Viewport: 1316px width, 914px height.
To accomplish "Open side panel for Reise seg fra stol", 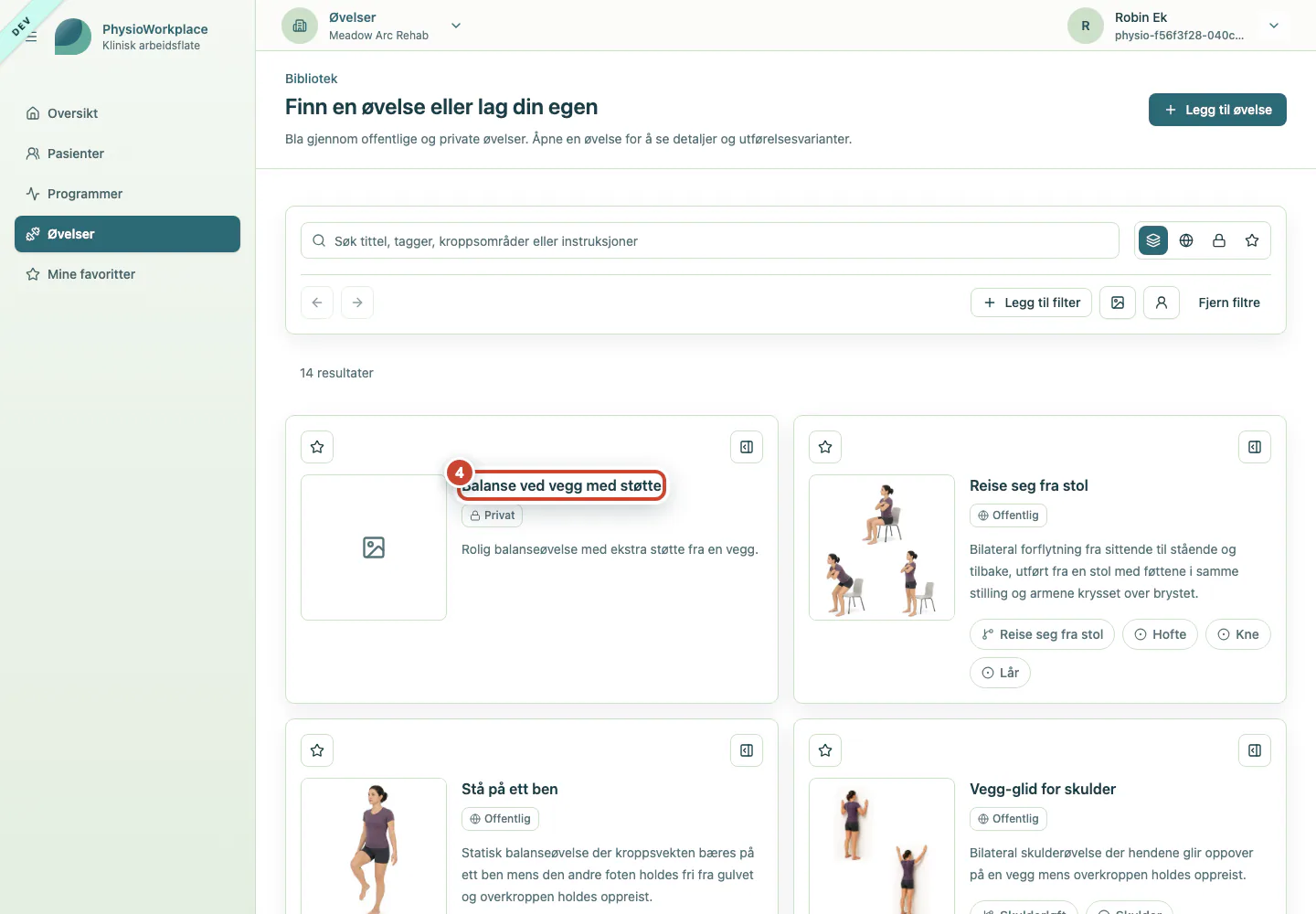I will point(1255,447).
